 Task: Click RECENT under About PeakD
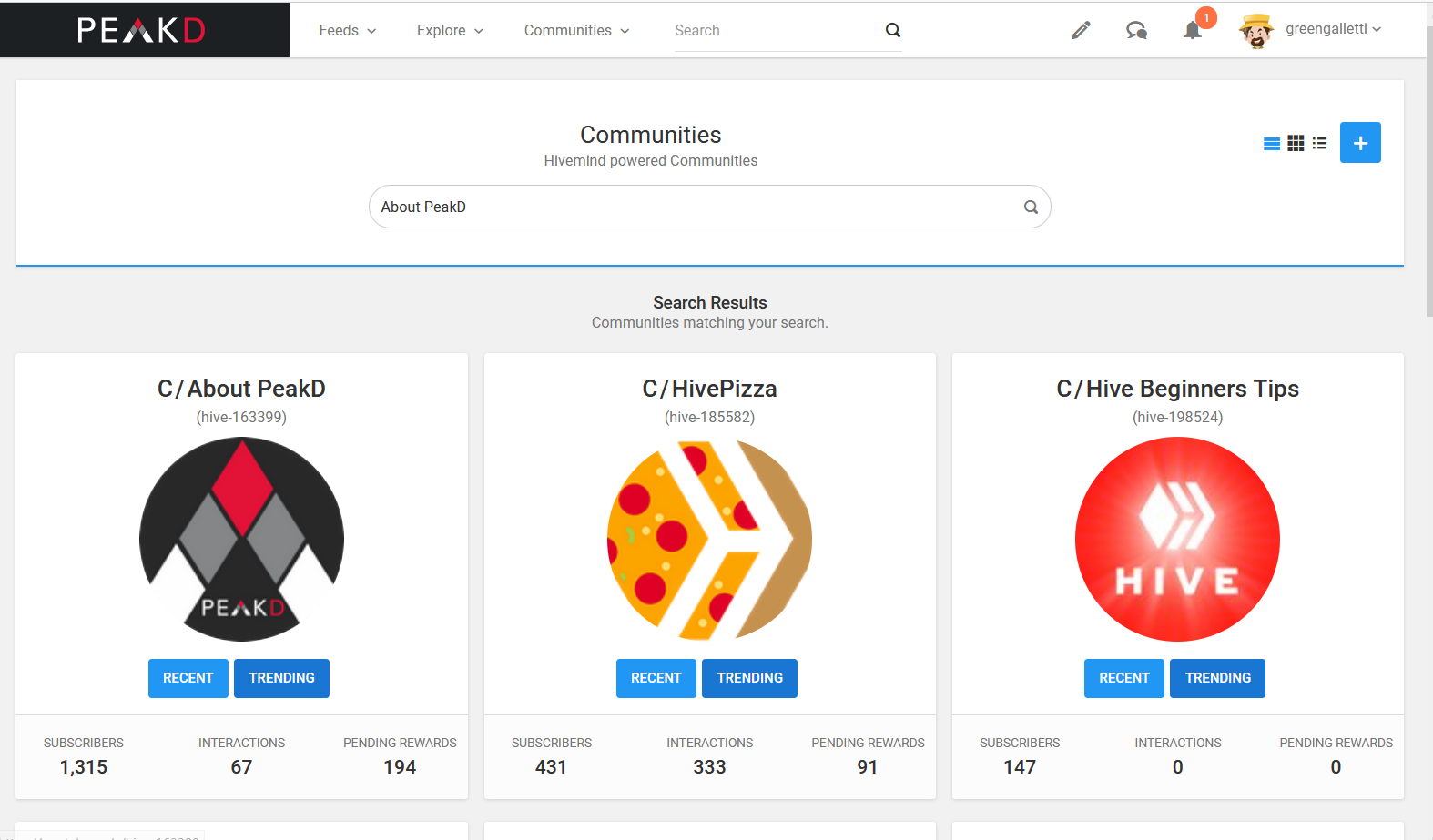[188, 678]
